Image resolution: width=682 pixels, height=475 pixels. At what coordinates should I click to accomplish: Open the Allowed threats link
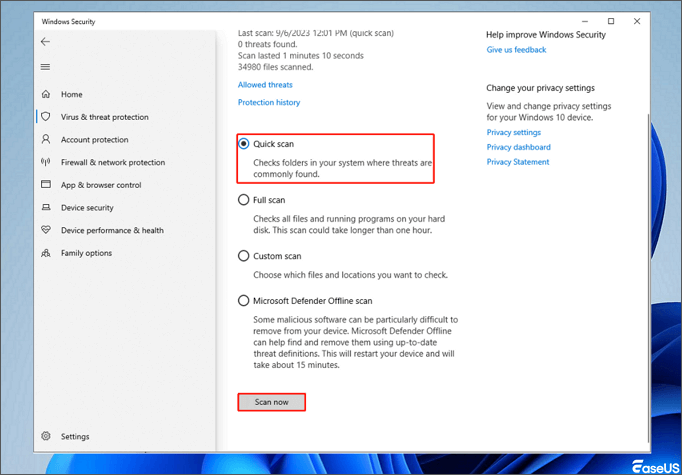[x=265, y=85]
